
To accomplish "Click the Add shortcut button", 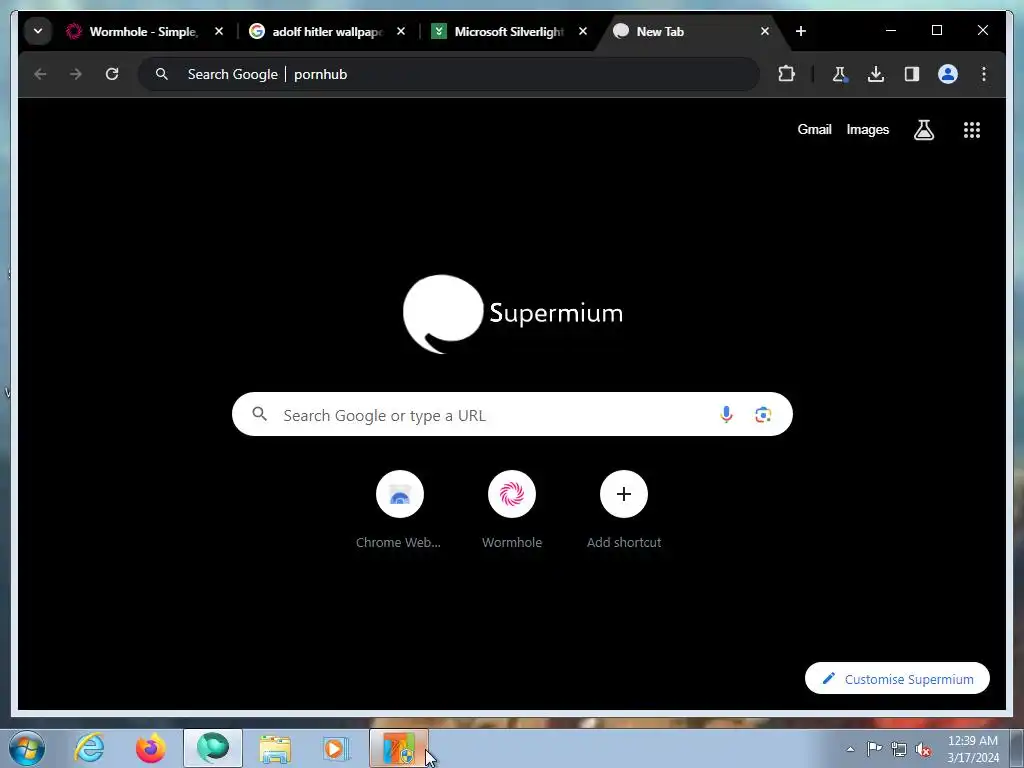I will click(x=624, y=510).
